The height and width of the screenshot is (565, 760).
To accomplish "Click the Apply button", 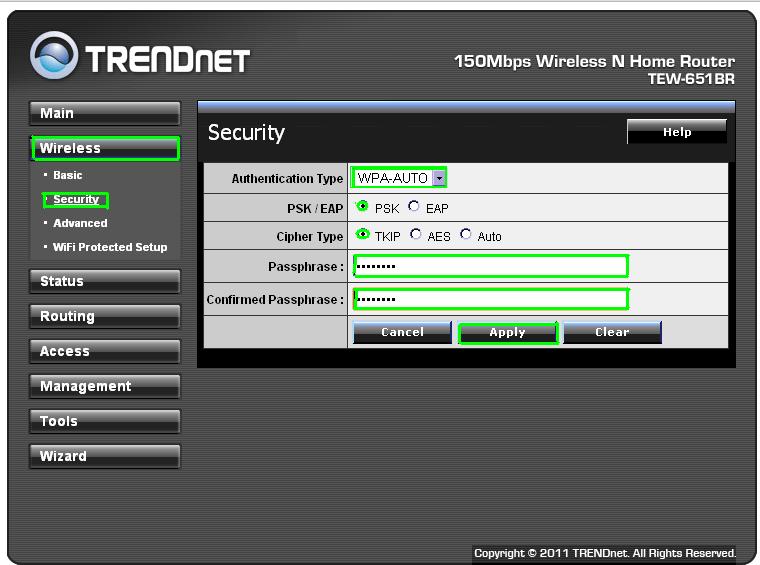I will click(x=507, y=333).
